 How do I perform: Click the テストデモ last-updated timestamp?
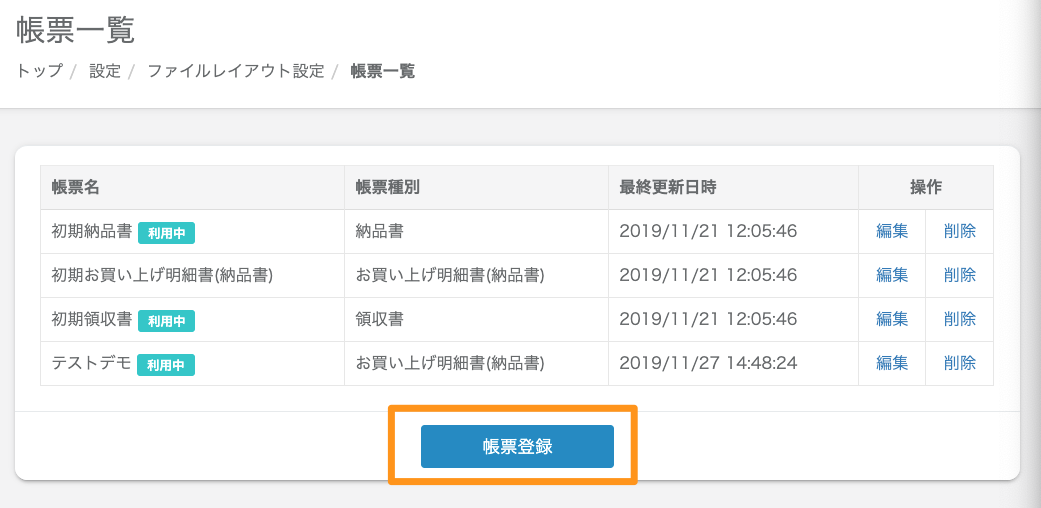click(x=708, y=363)
